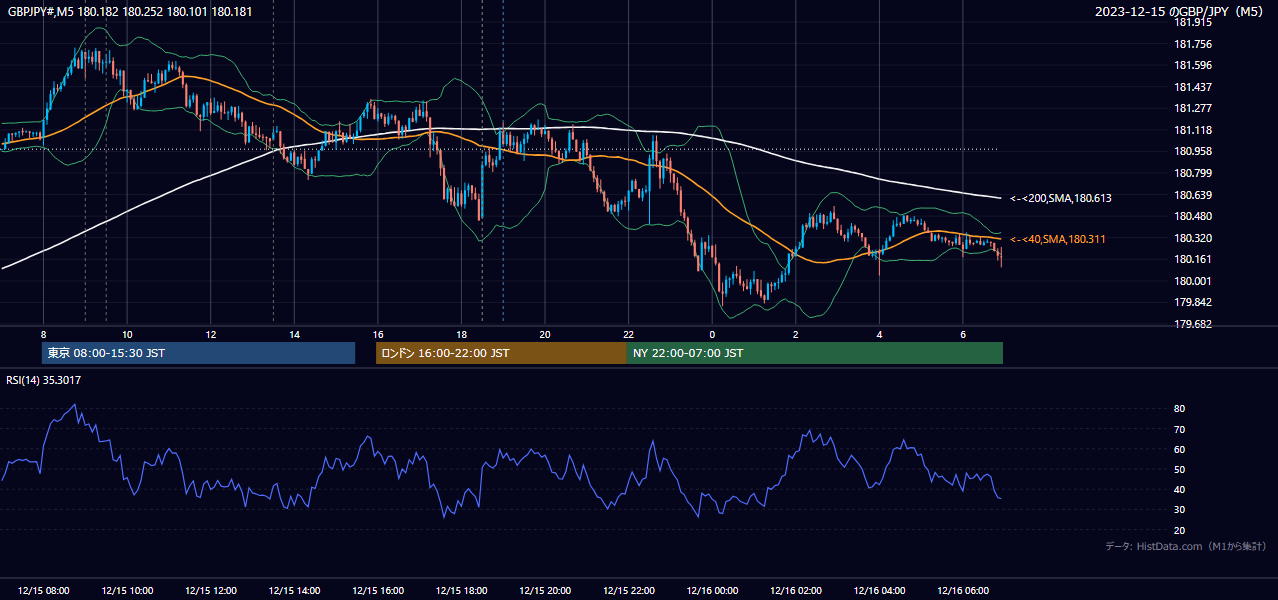Click the RSI axis value 20
This screenshot has height=600, width=1278.
click(1179, 530)
